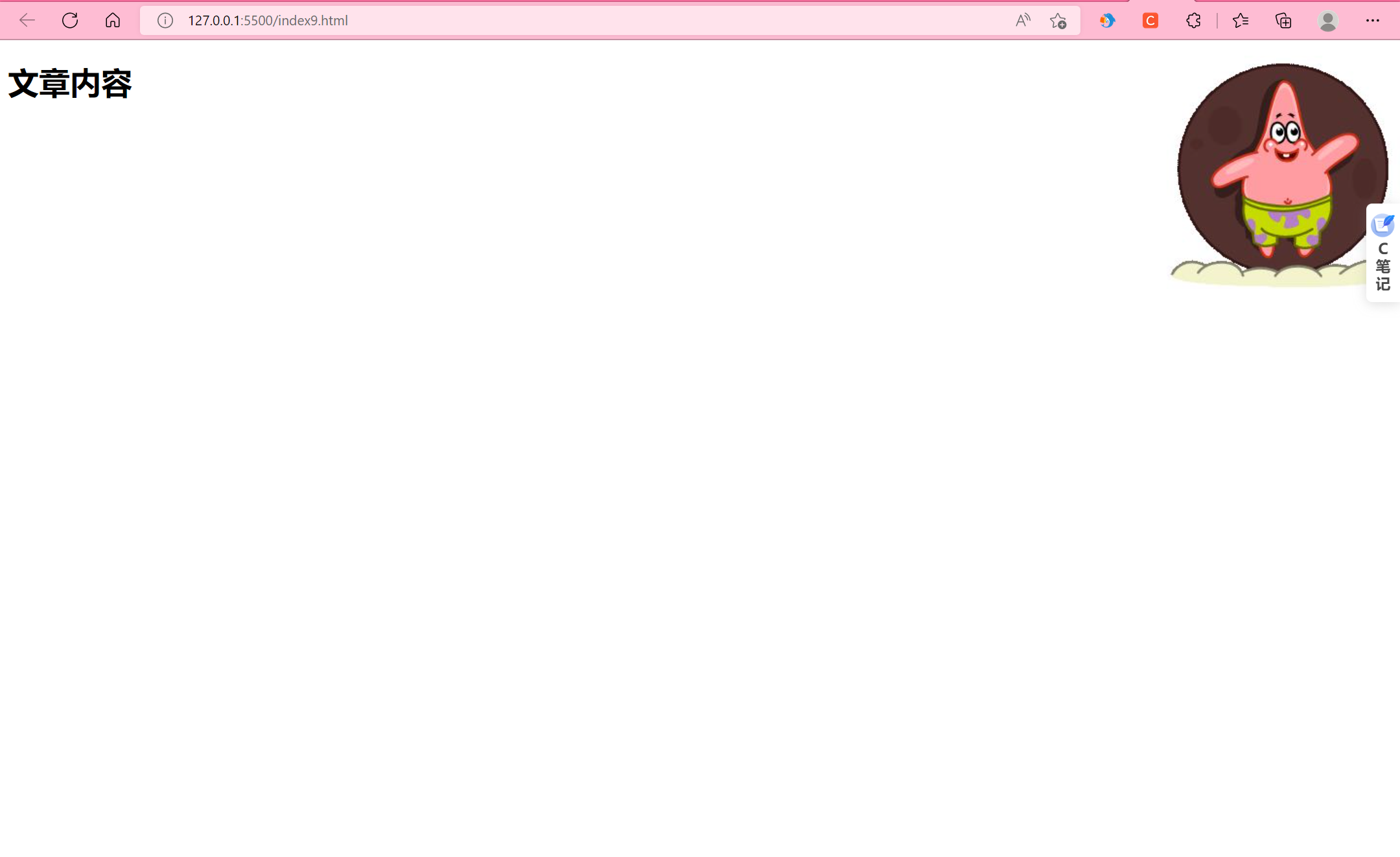
Task: Go back to the previous page
Action: pos(27,21)
